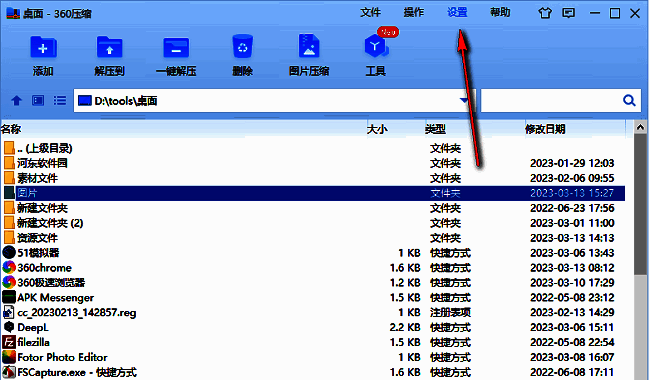Click the filezilla shortcut icon
This screenshot has height=380, width=650.
tap(9, 342)
